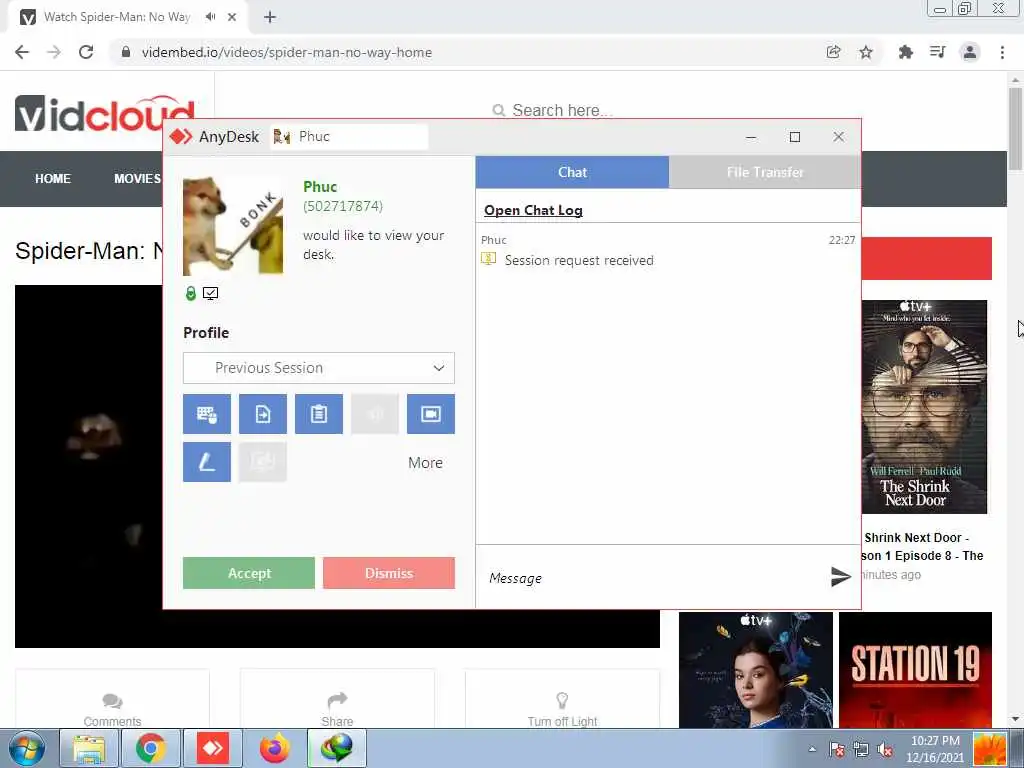Toggle the greyed-out lock desktop permission
The height and width of the screenshot is (768, 1024).
click(x=263, y=462)
